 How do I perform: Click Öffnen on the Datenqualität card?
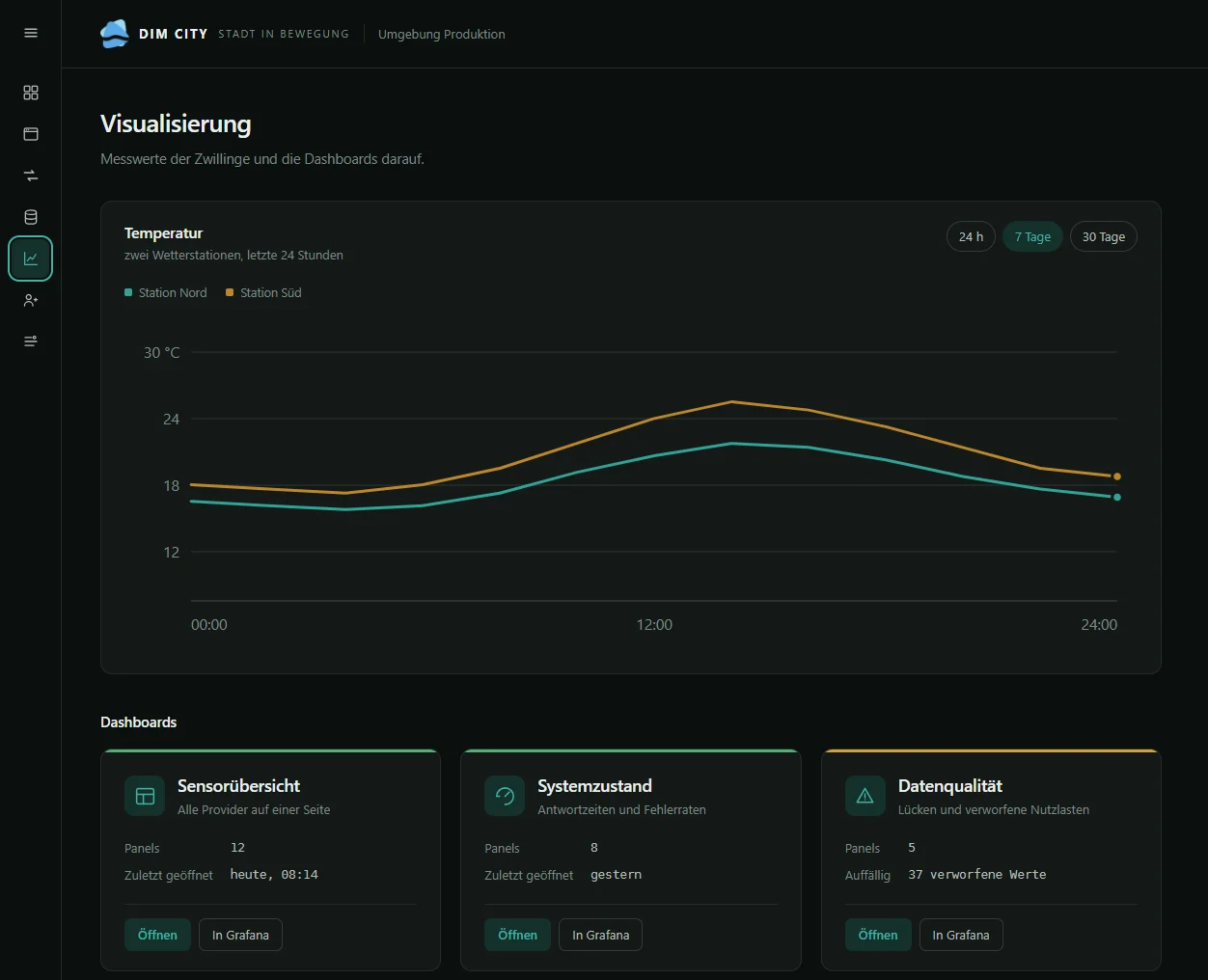(x=878, y=935)
